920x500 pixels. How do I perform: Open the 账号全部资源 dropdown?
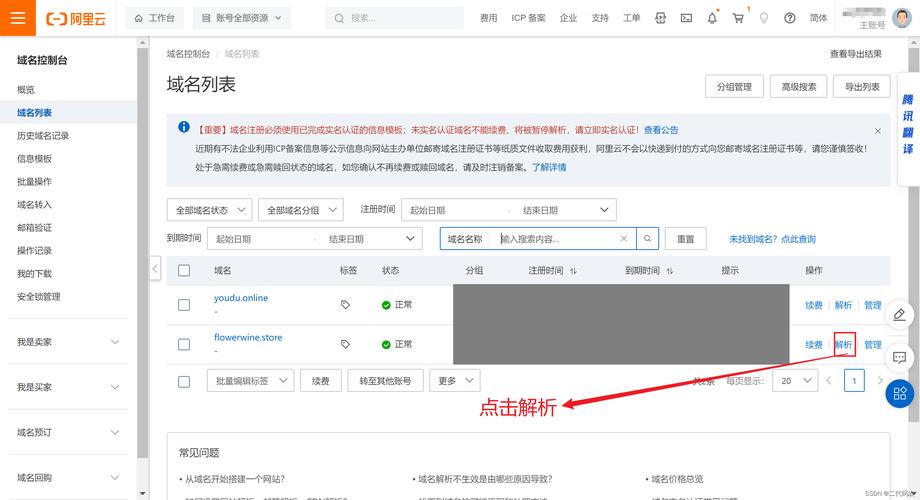point(242,18)
